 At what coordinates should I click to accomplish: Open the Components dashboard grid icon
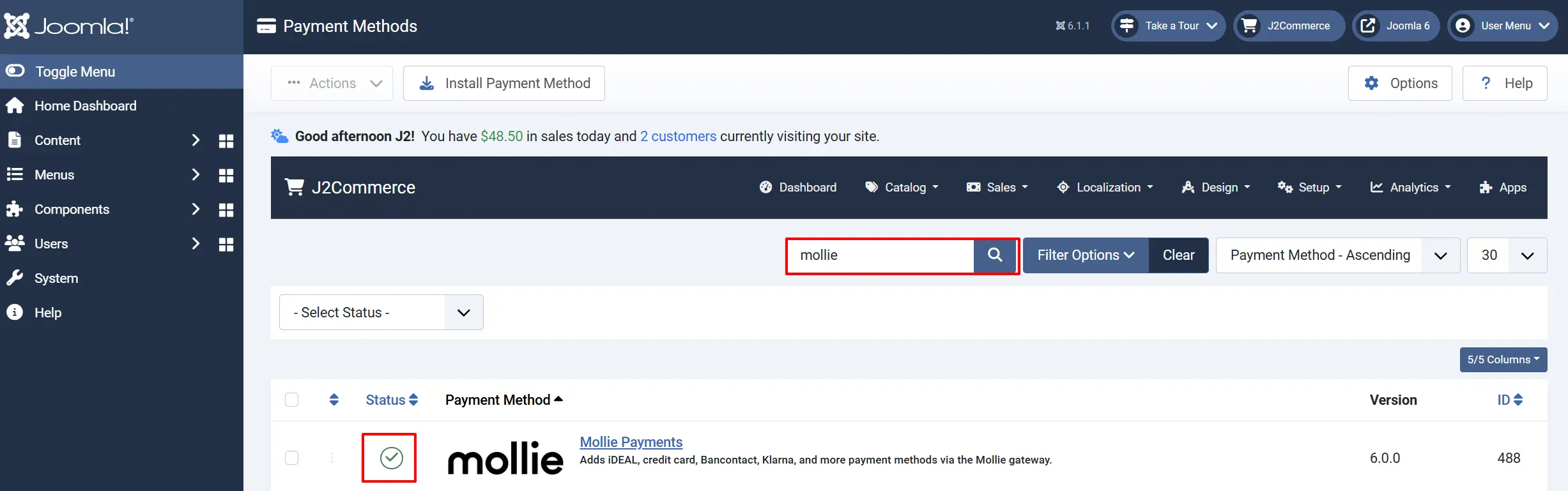tap(226, 210)
